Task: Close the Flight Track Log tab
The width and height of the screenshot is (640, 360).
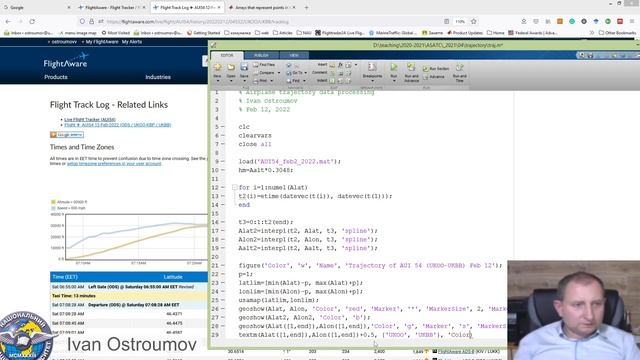Action: tap(219, 7)
